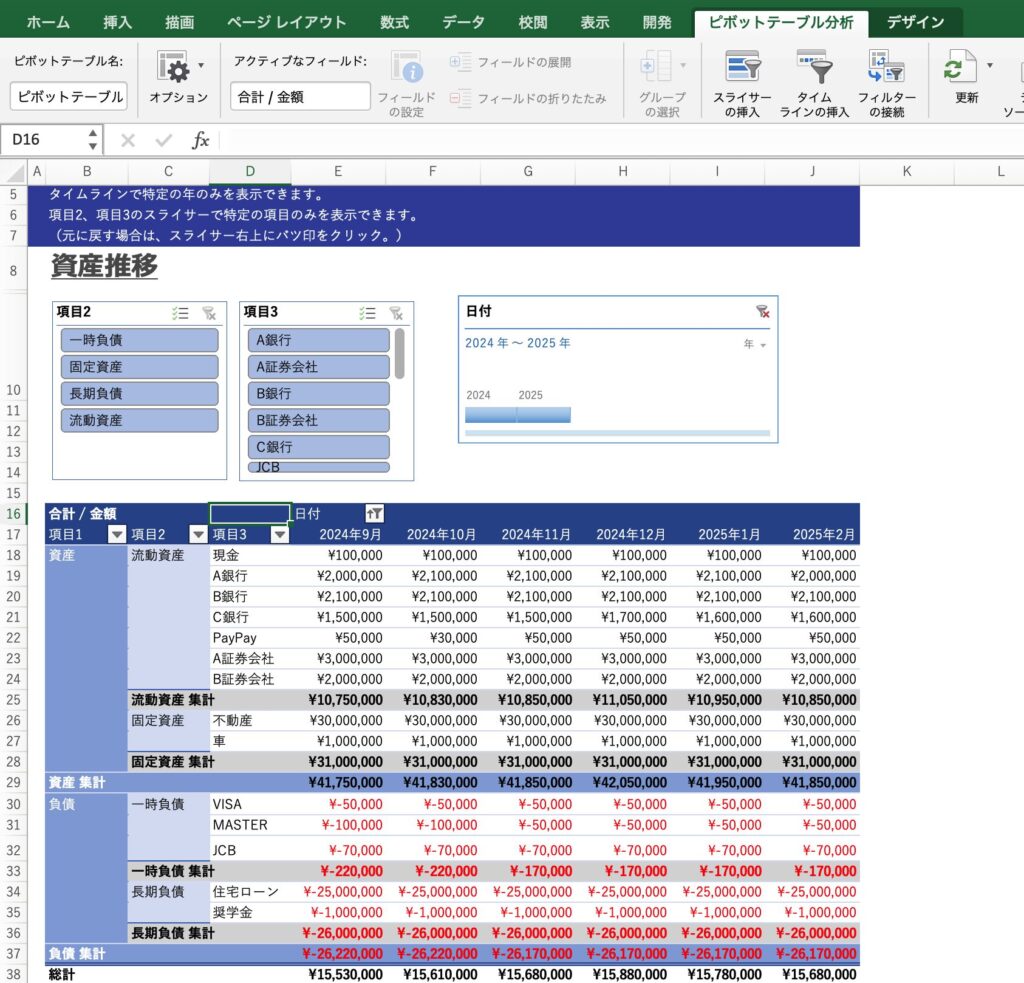Viewport: 1024px width, 983px height.
Task: Toggle the 流動資産 item in 項目2 slicer
Action: tap(139, 420)
